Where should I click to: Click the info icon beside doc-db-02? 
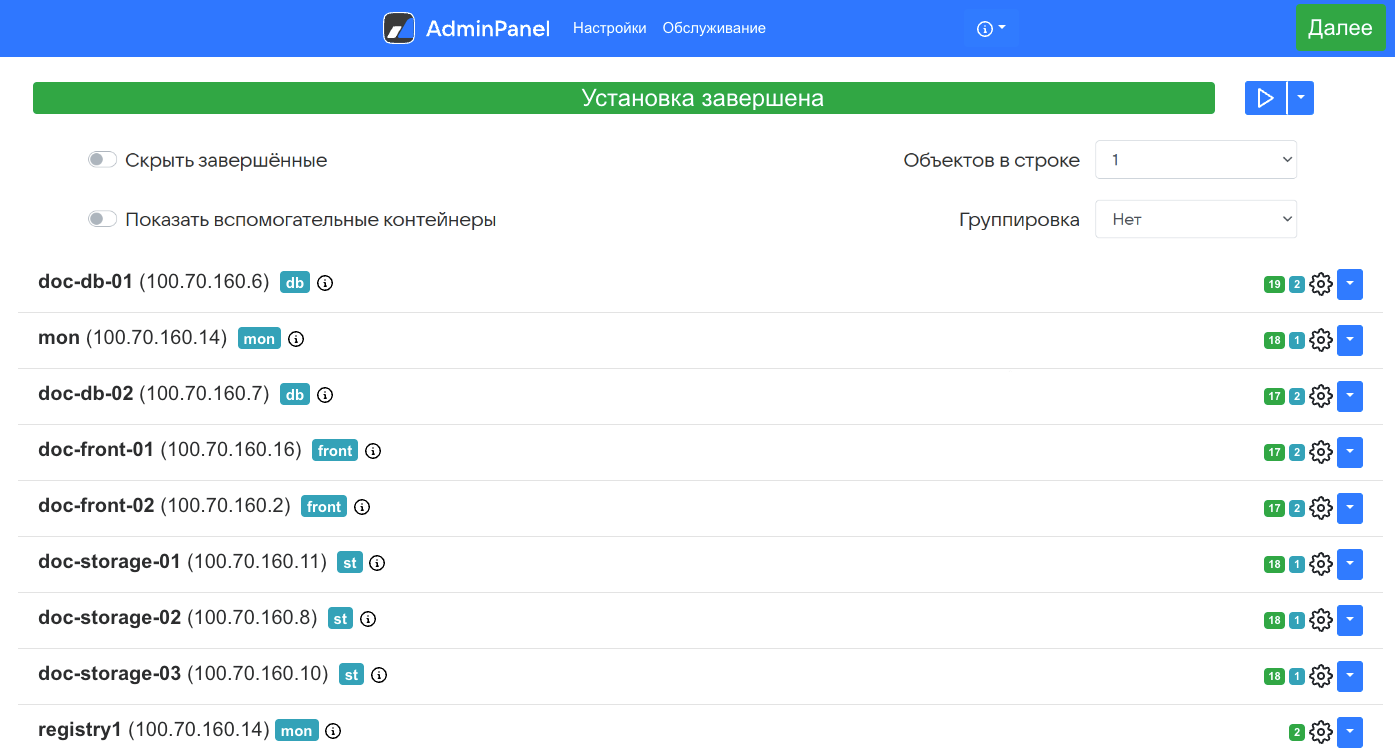325,395
